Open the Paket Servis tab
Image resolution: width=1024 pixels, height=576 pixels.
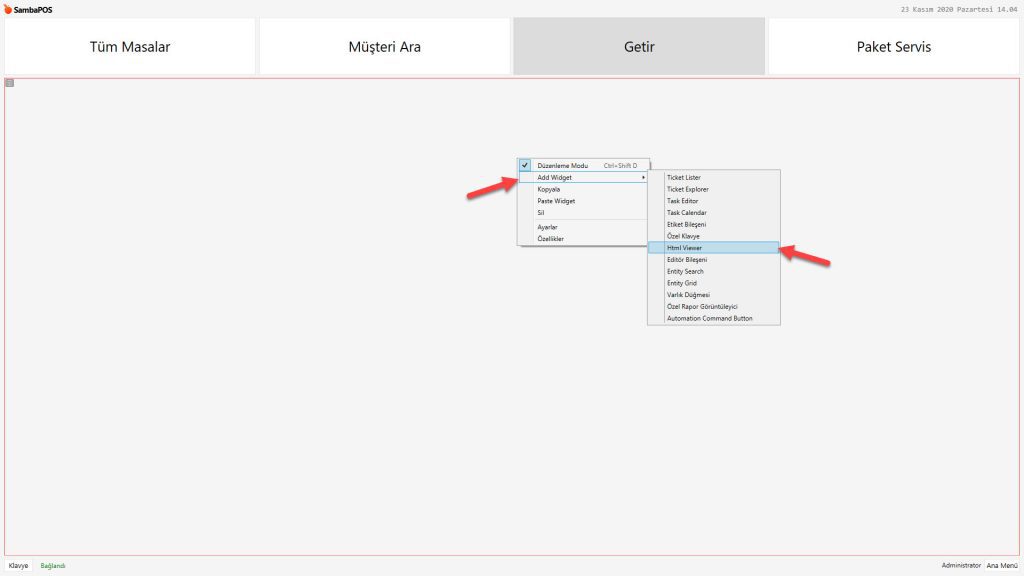893,46
